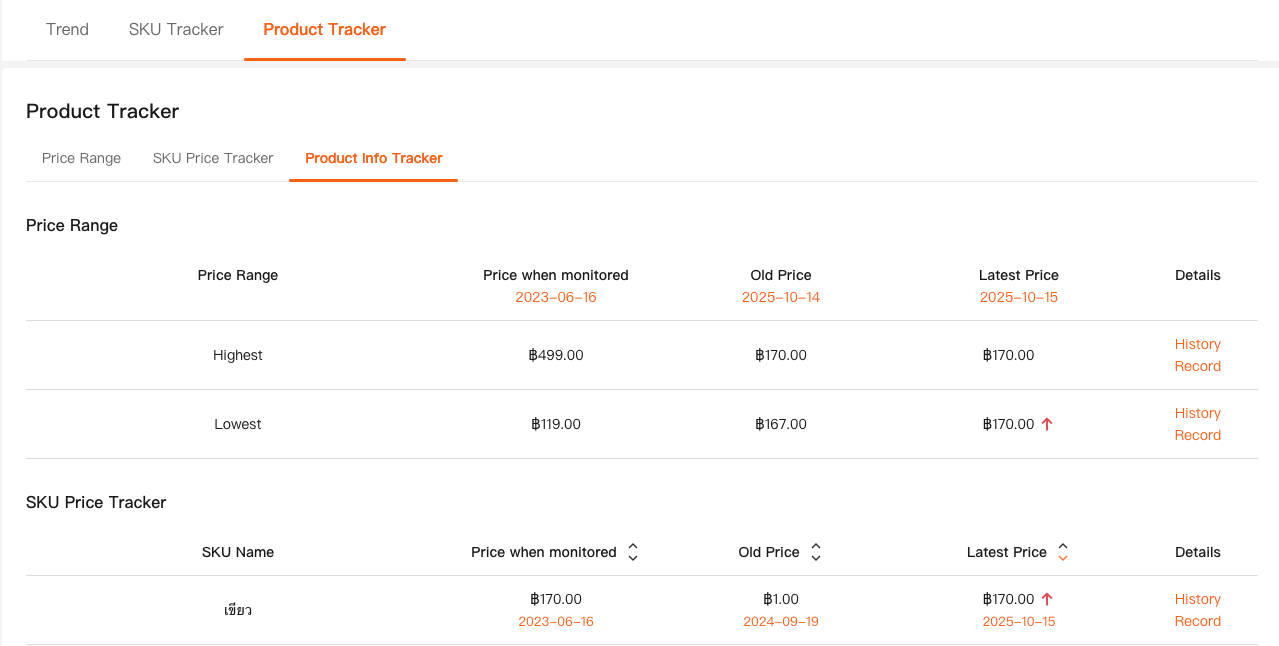Select the ฿499.00 highest monitored price
1279x646 pixels.
[x=555, y=355]
